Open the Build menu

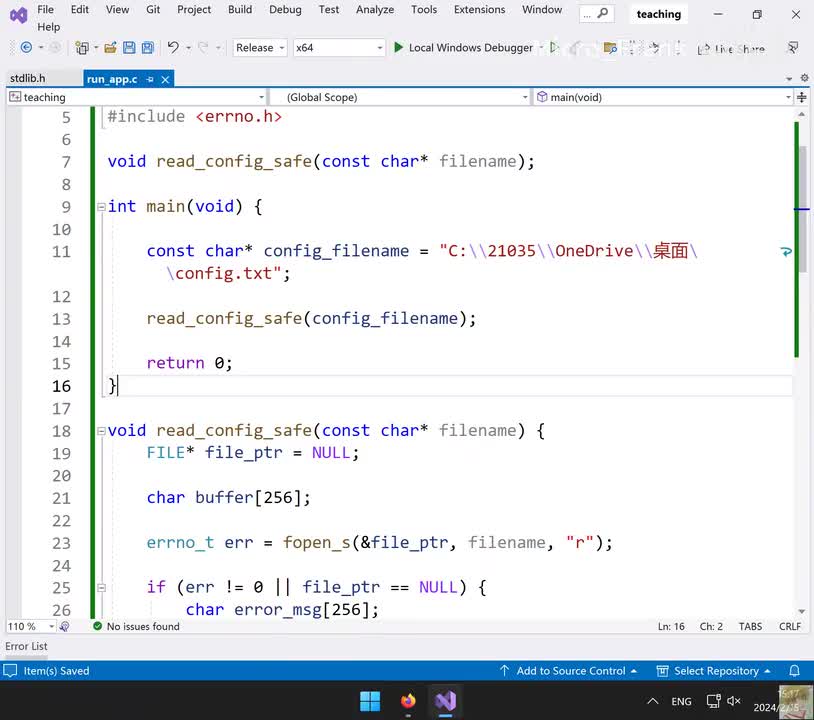[x=240, y=9]
